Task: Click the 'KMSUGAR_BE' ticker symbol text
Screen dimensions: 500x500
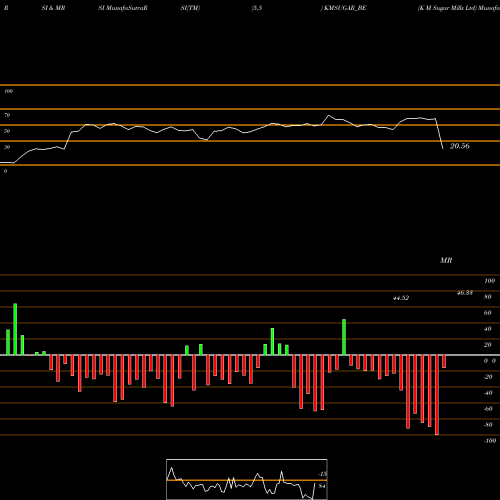Action: [344, 8]
